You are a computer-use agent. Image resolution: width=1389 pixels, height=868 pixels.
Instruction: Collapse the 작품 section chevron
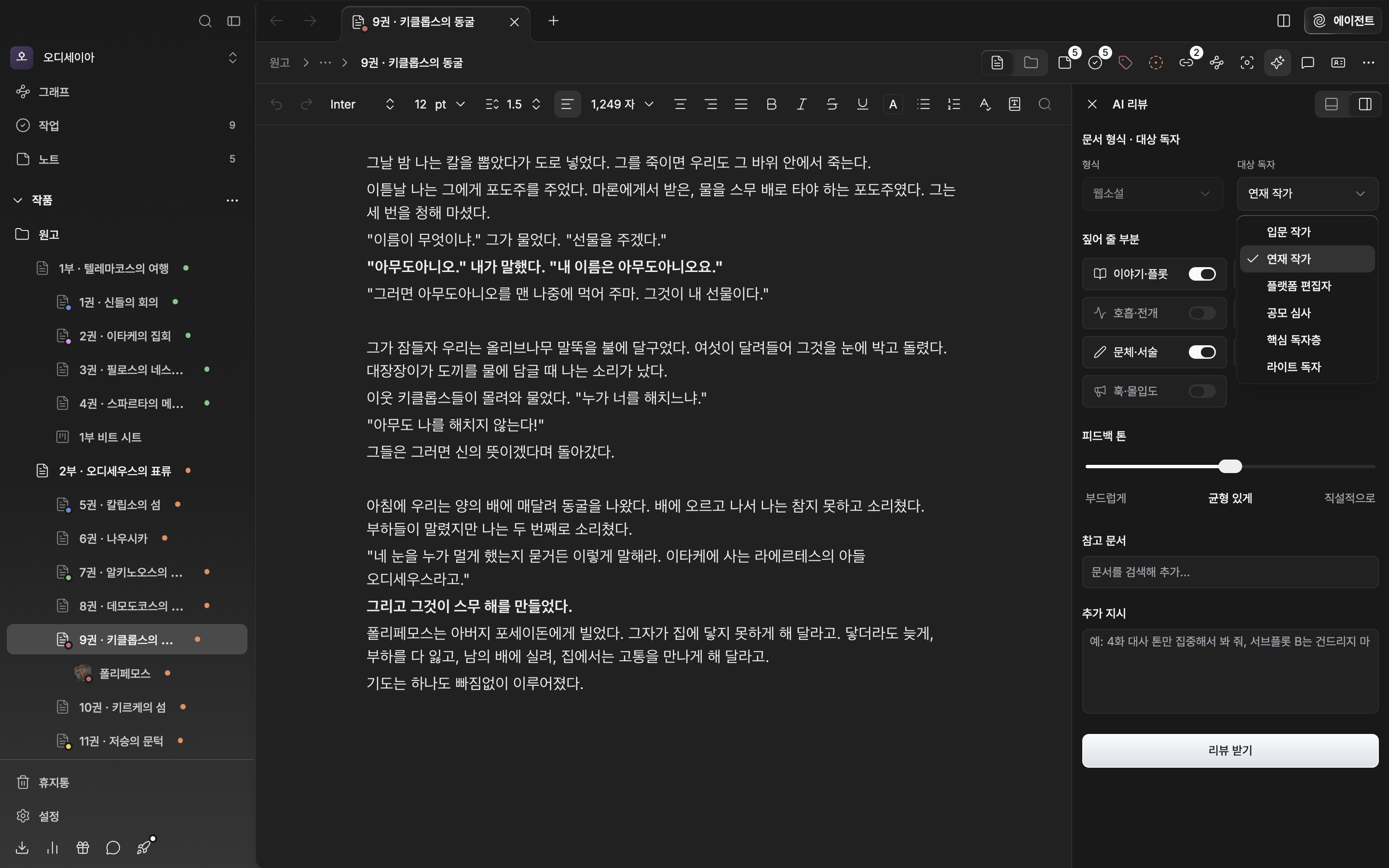18,200
